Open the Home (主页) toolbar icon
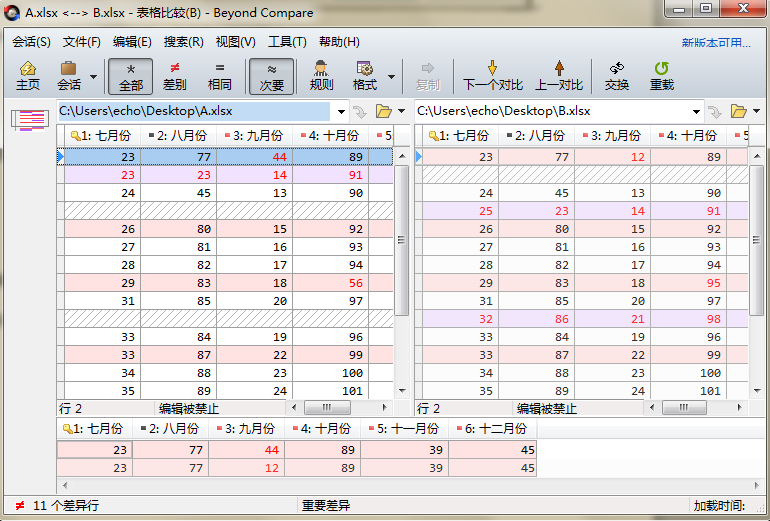Viewport: 770px width, 521px height. click(28, 76)
